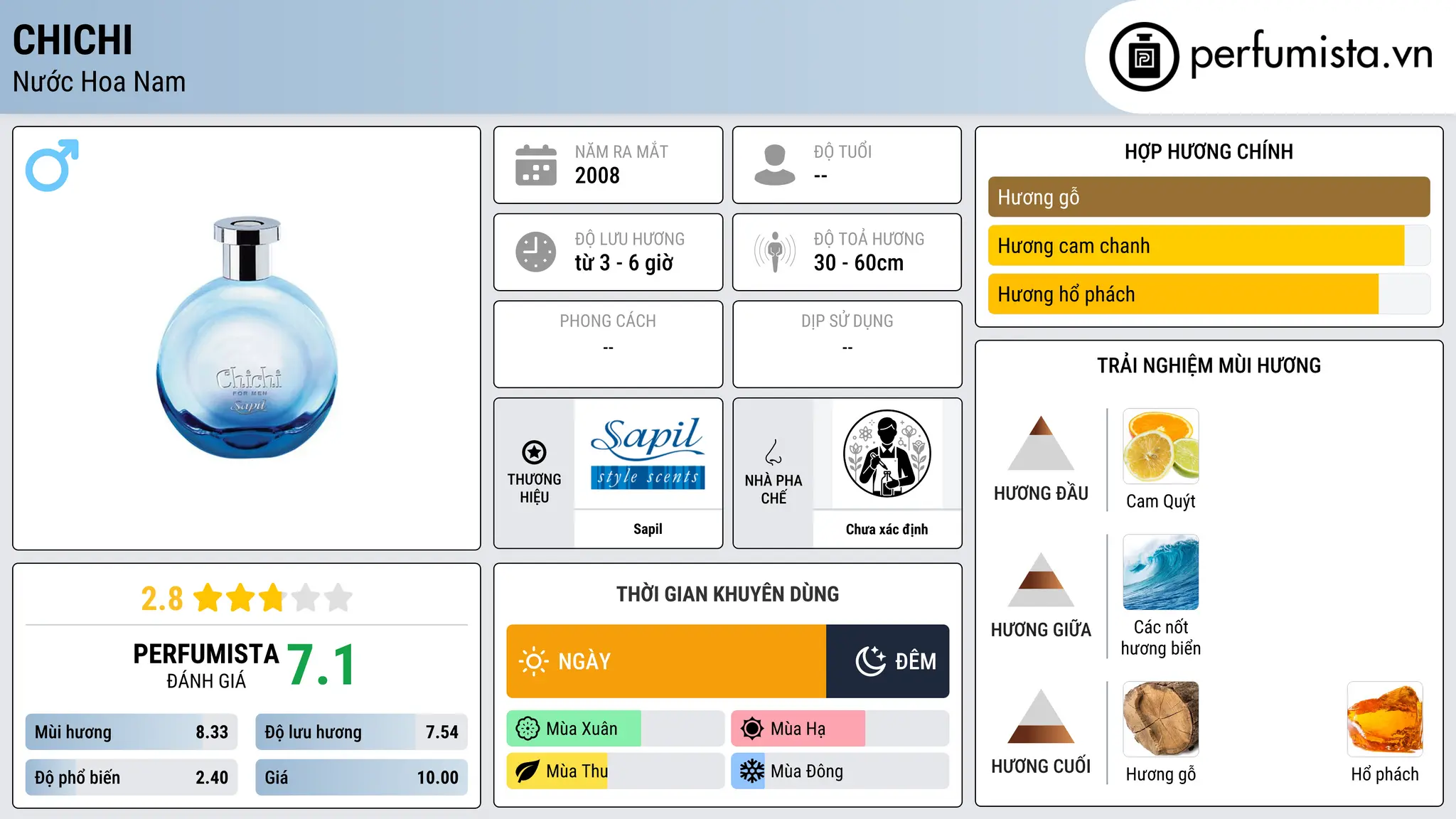Click the flower icon for Mùa Xuân
1456x819 pixels.
click(x=528, y=729)
